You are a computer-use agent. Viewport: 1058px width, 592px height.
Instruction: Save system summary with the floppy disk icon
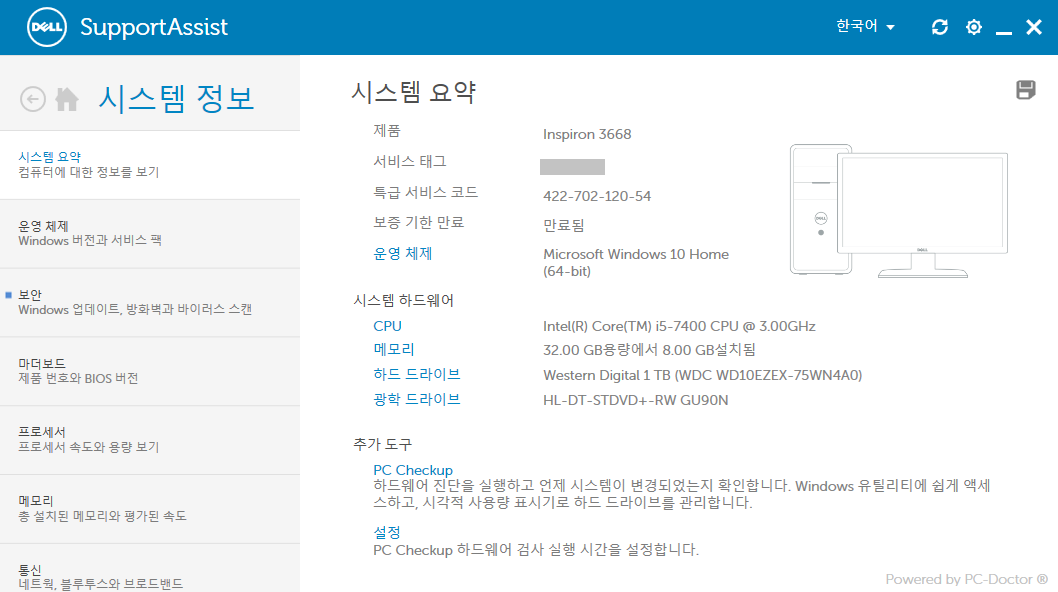1026,90
